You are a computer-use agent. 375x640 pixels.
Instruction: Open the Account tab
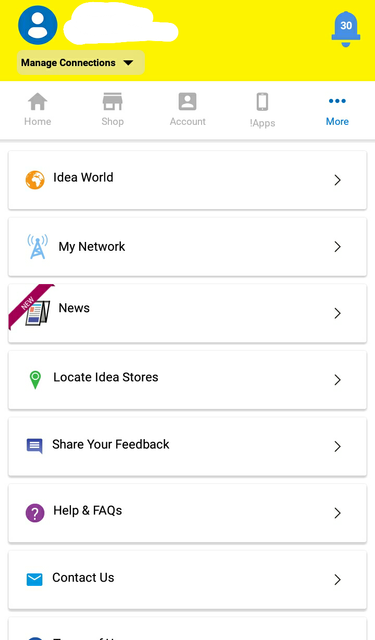pos(188,110)
